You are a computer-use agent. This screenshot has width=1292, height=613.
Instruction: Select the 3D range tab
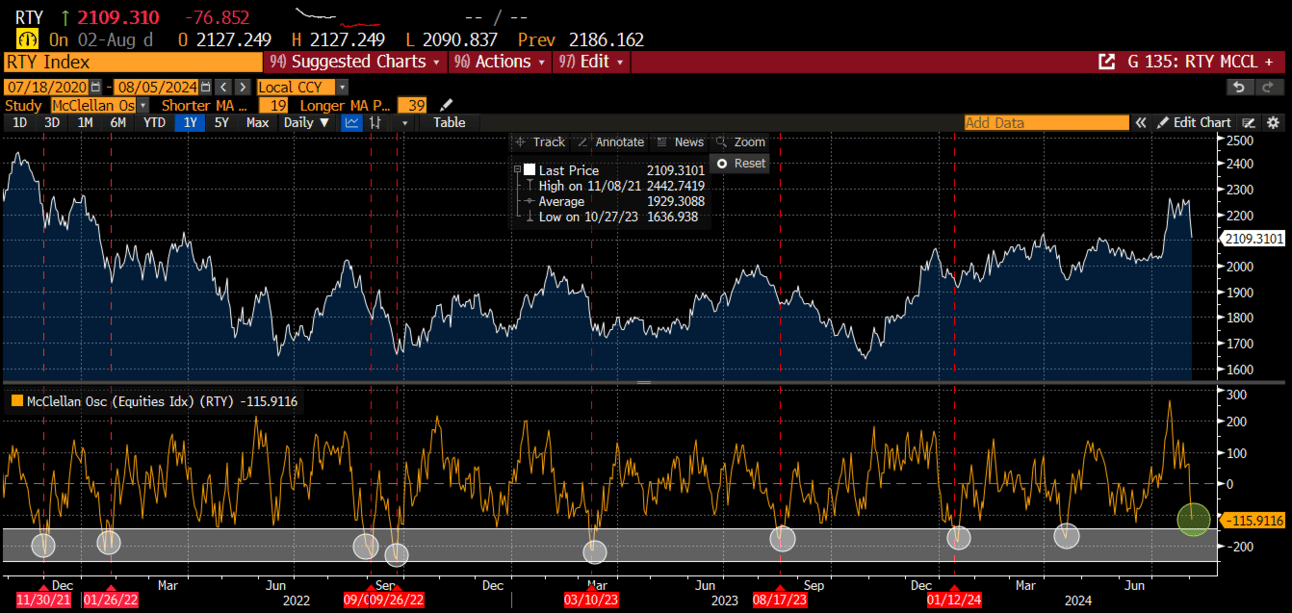point(52,122)
